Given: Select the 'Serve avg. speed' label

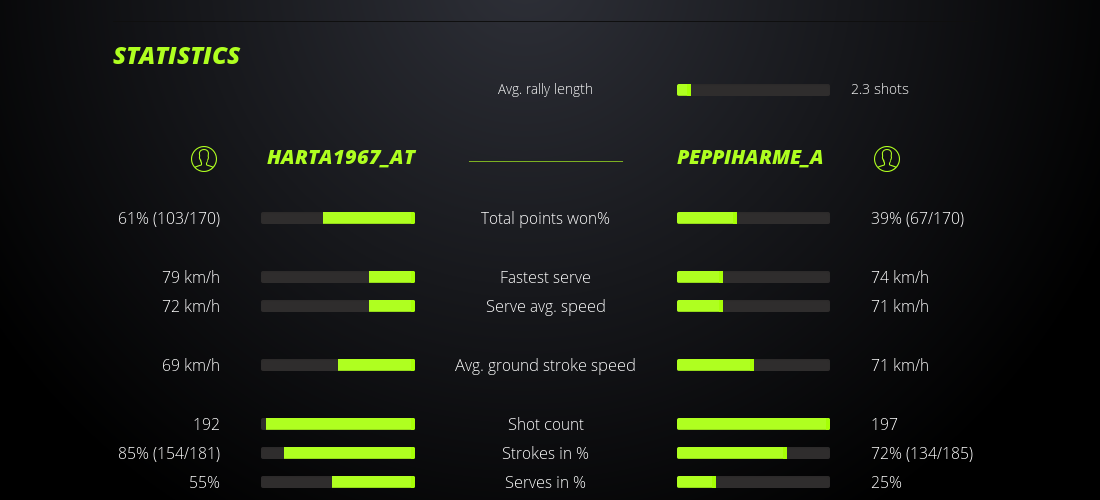Looking at the screenshot, I should point(545,306).
